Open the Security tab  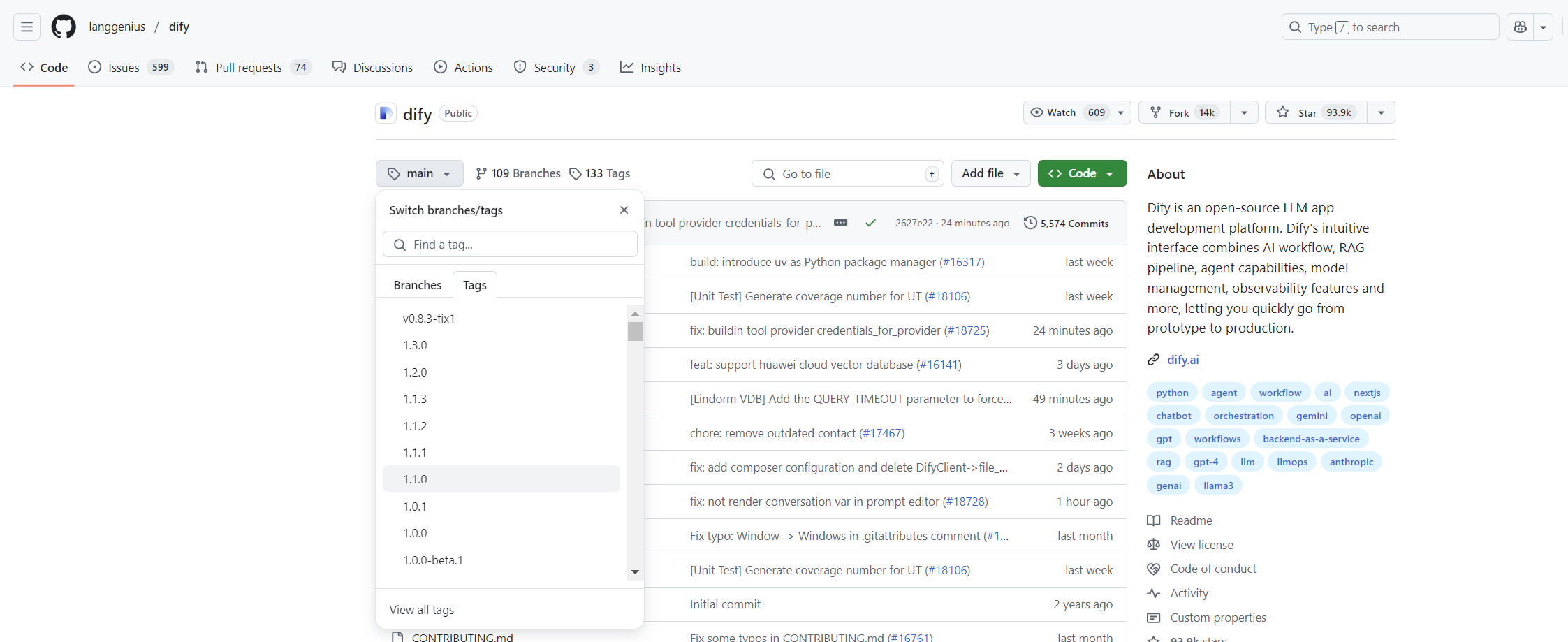click(x=556, y=68)
